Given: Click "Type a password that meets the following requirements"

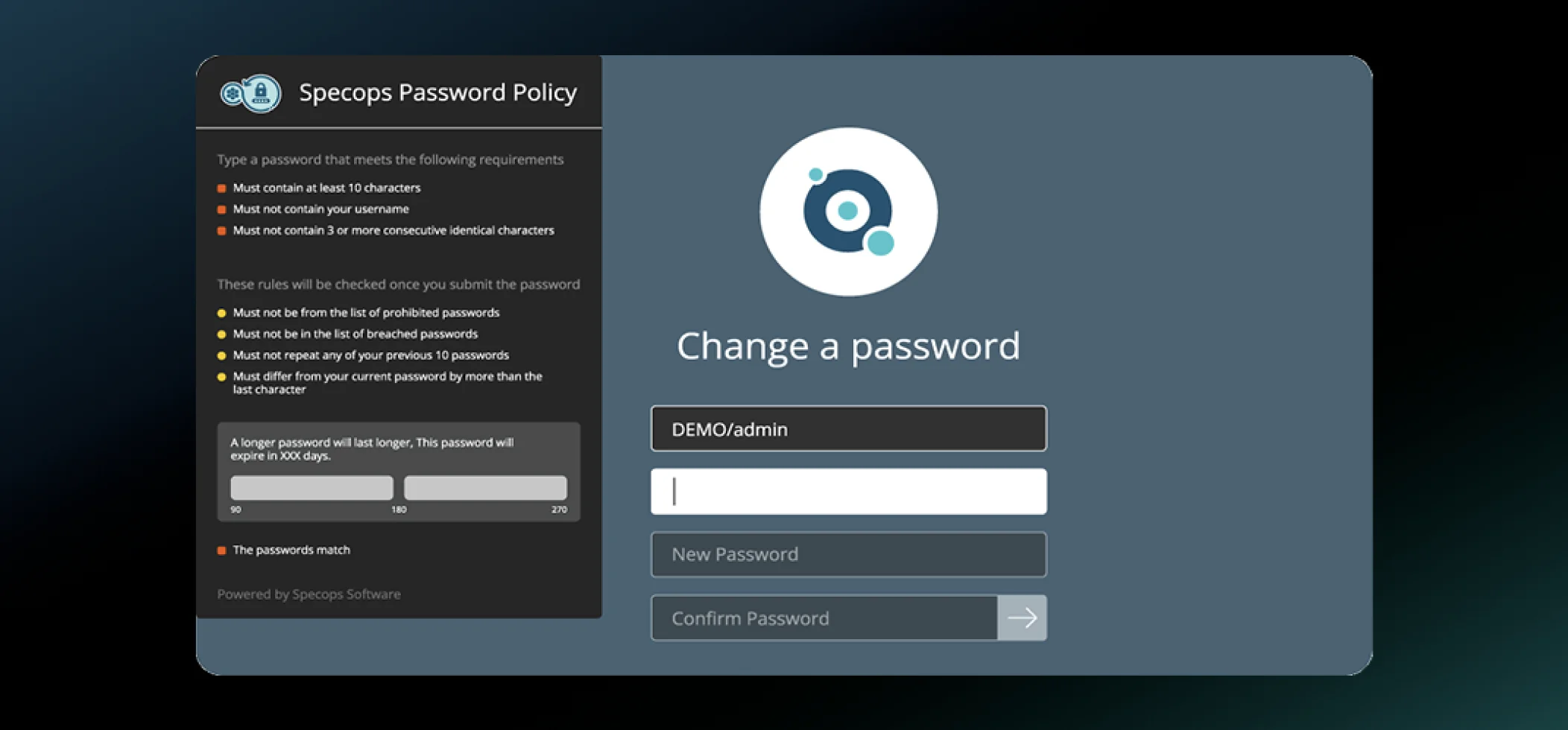Looking at the screenshot, I should coord(390,159).
